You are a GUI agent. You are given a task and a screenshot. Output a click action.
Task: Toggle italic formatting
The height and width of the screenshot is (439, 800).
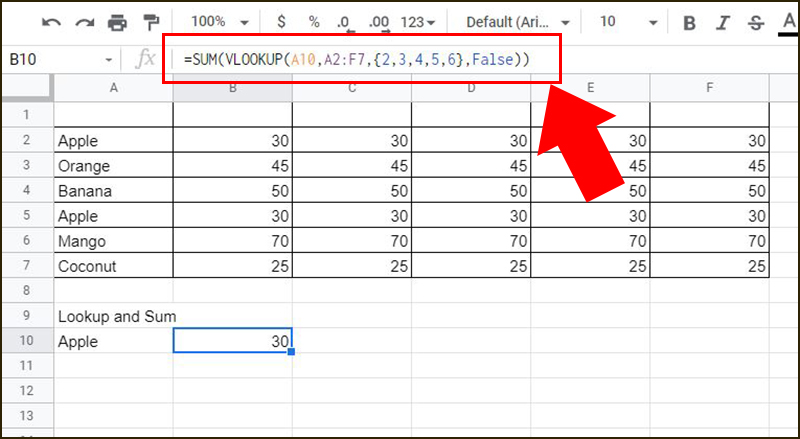pyautogui.click(x=722, y=22)
